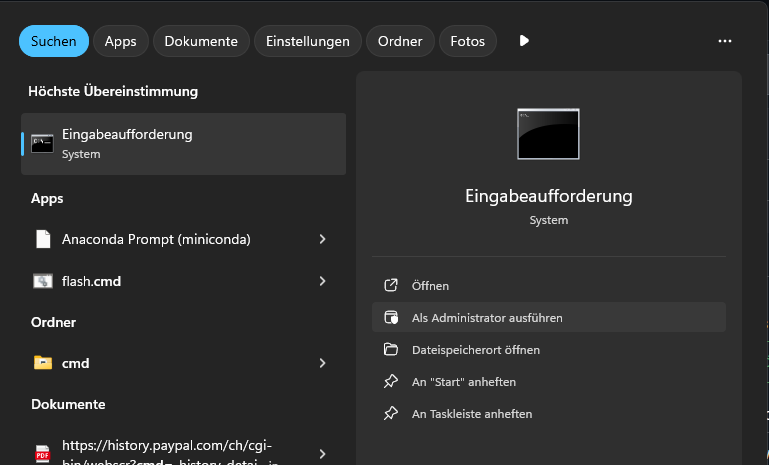Click the Anaconda Prompt file icon
Screen dimensions: 769x465
pyautogui.click(x=43, y=239)
